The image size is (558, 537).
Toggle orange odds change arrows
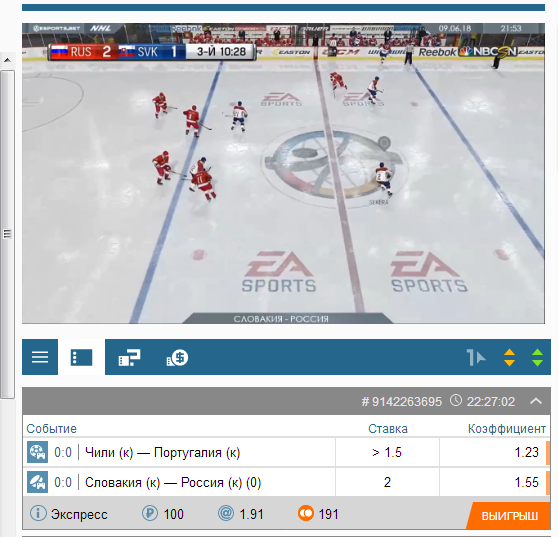(509, 357)
